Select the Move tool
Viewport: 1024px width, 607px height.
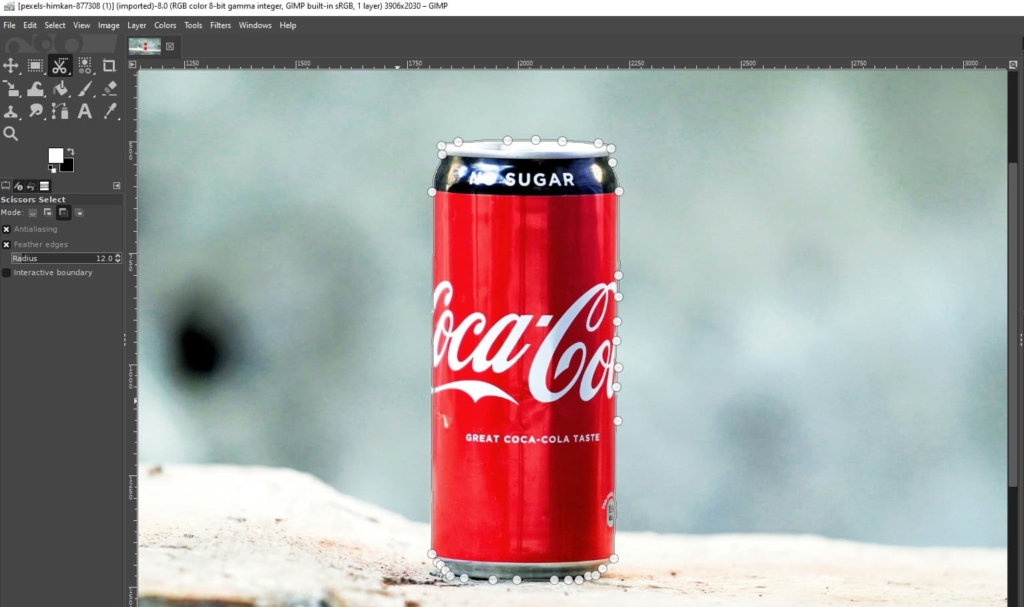pos(11,66)
